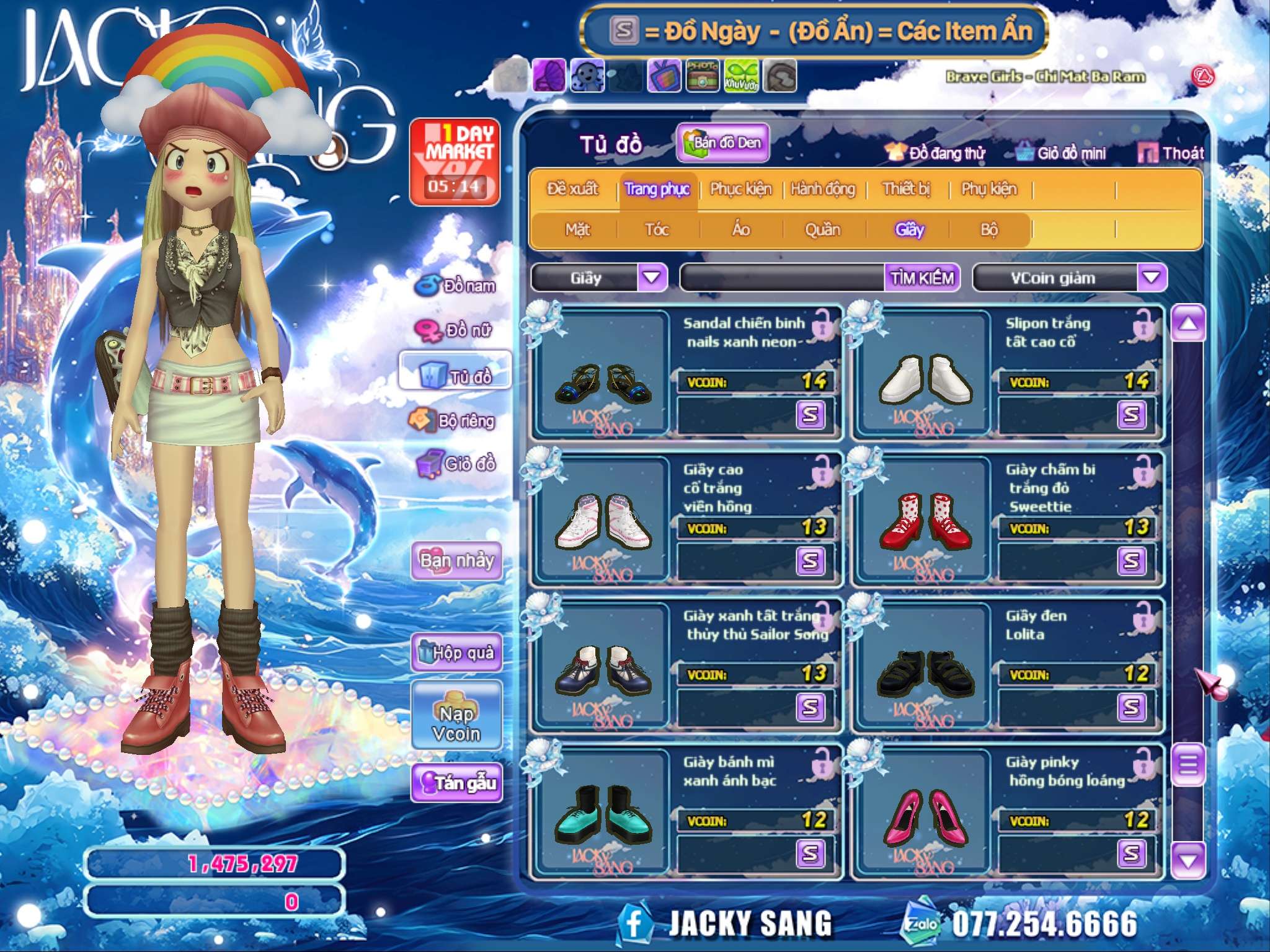1270x952 pixels.
Task: Open the Tủ đồ wardrobe button
Action: pos(456,371)
